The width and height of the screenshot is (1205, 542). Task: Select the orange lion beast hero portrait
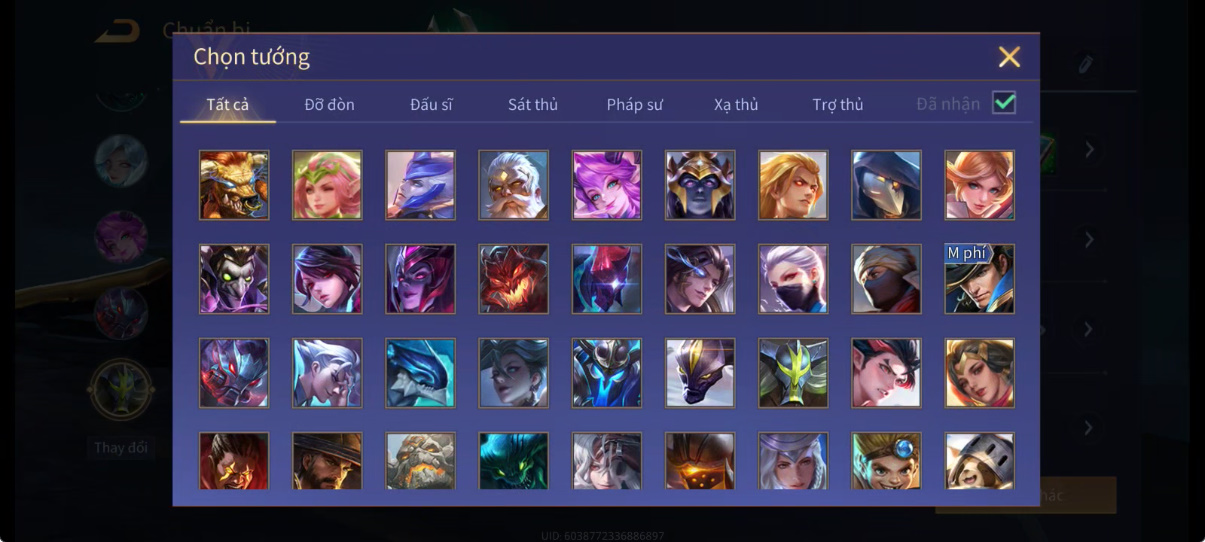coord(234,185)
